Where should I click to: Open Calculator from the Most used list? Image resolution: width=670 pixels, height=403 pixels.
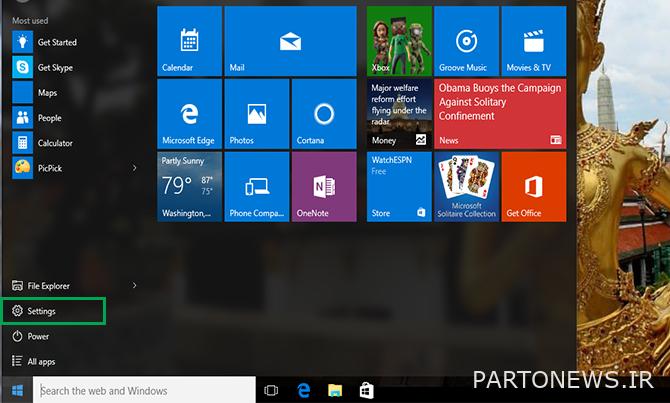(54, 143)
